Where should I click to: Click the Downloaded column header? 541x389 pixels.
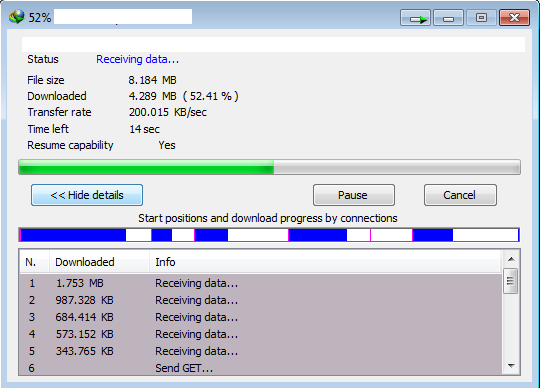click(99, 262)
